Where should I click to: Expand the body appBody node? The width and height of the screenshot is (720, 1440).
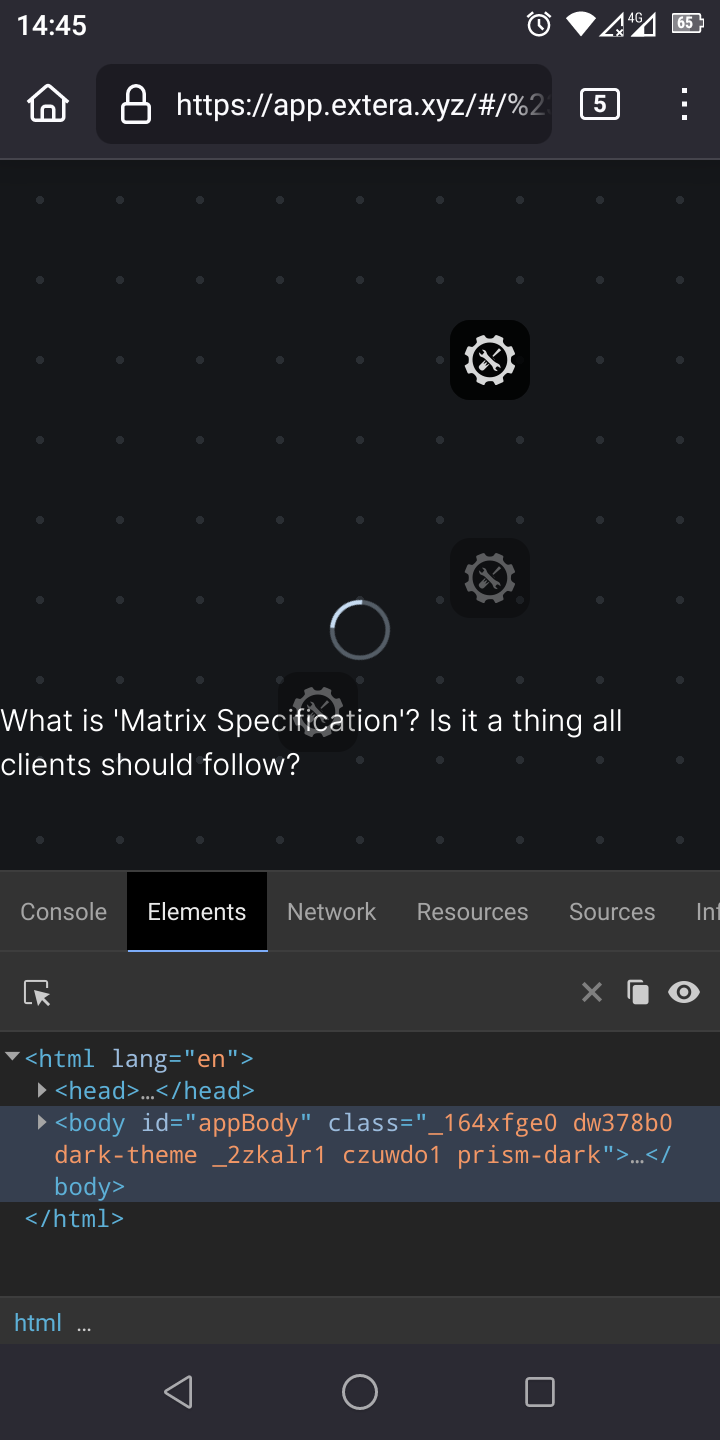pyautogui.click(x=43, y=1122)
